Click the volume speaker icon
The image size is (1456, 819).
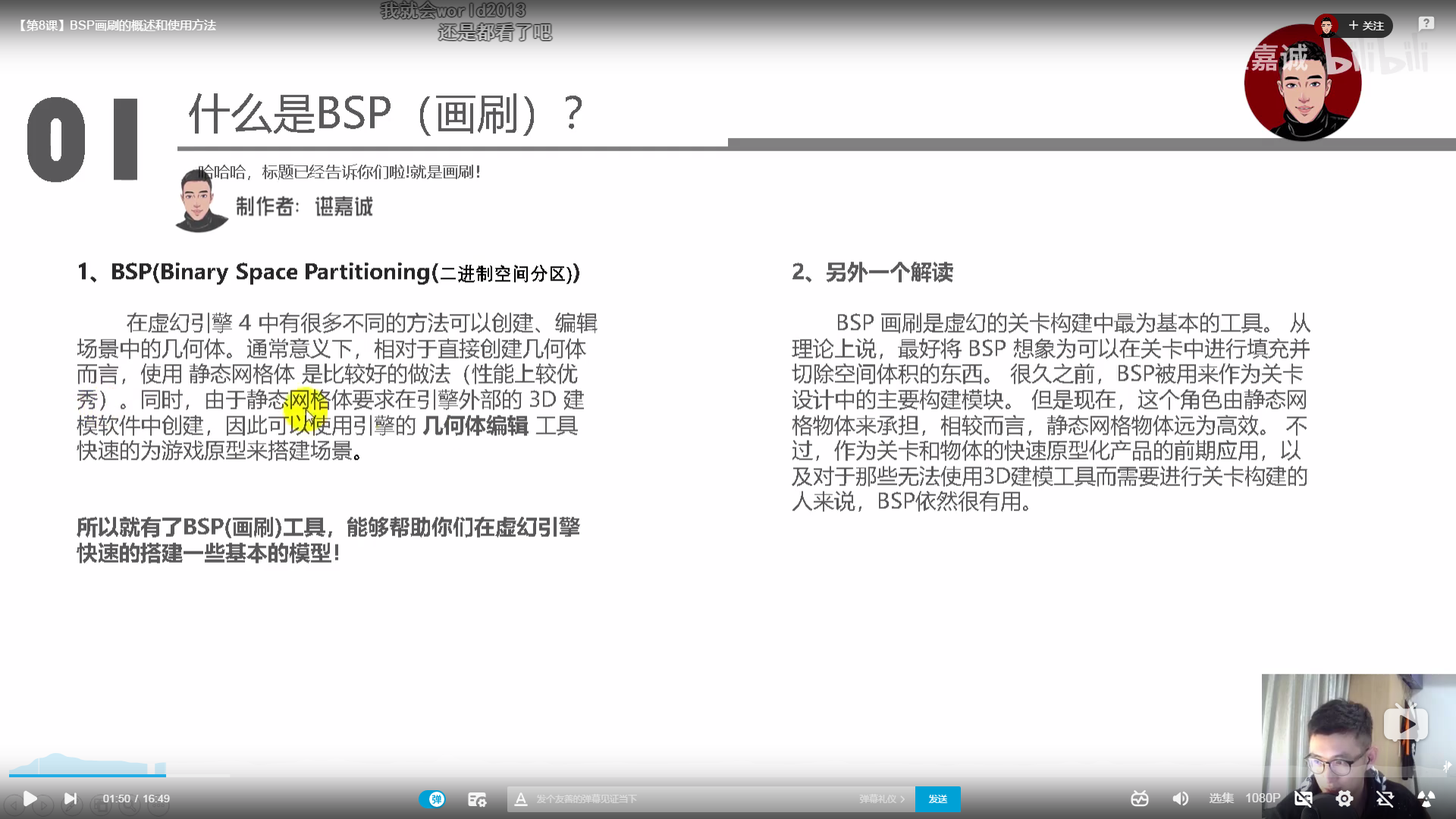point(1179,798)
